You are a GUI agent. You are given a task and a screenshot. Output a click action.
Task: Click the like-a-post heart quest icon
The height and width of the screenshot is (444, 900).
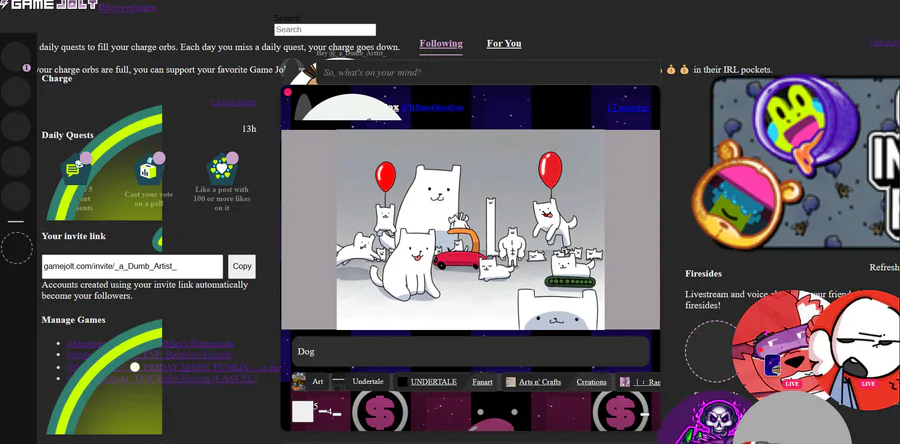222,169
